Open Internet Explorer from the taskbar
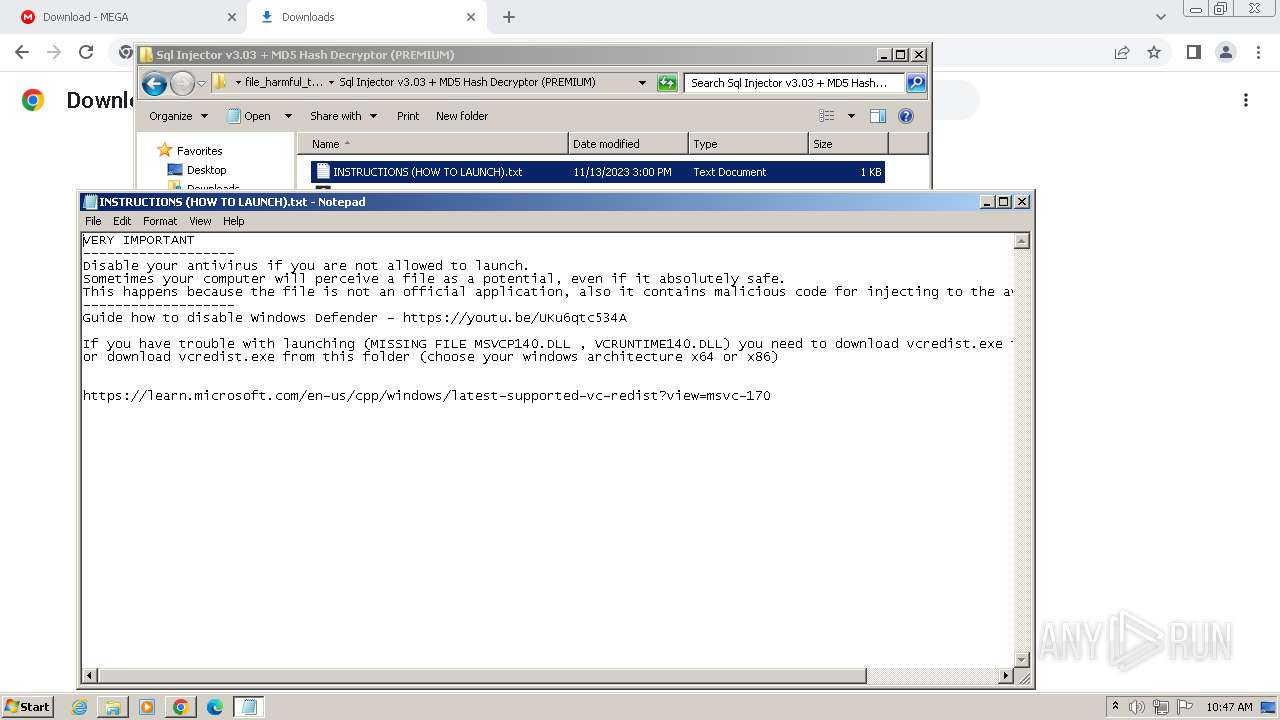This screenshot has width=1280, height=720. click(80, 707)
